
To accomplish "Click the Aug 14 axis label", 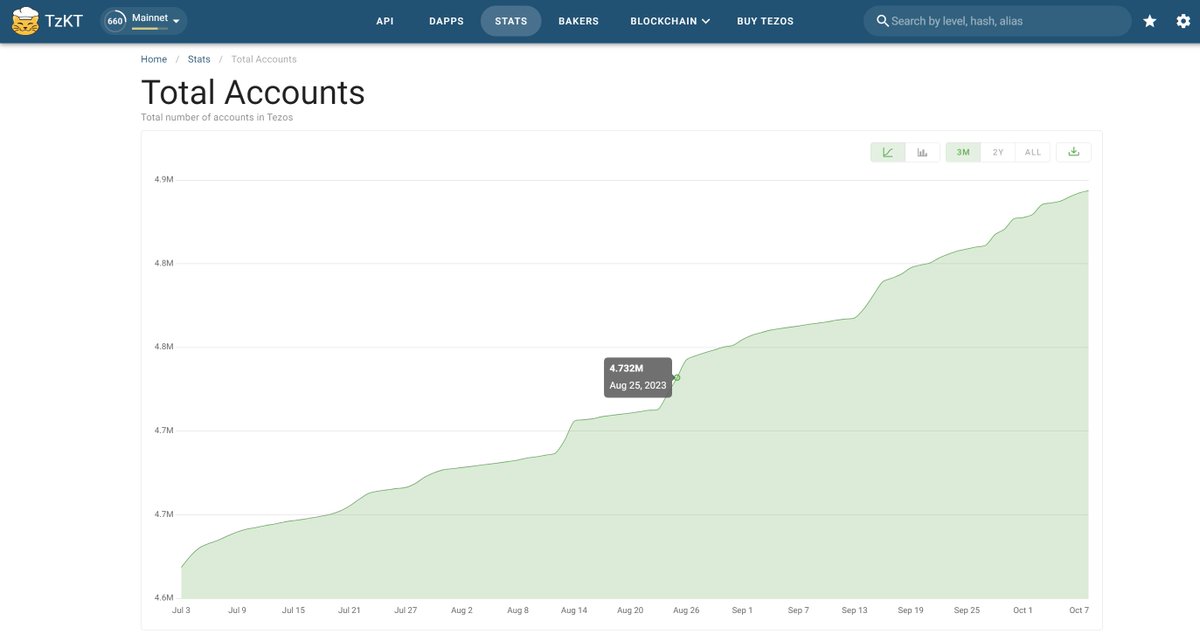I will [574, 609].
